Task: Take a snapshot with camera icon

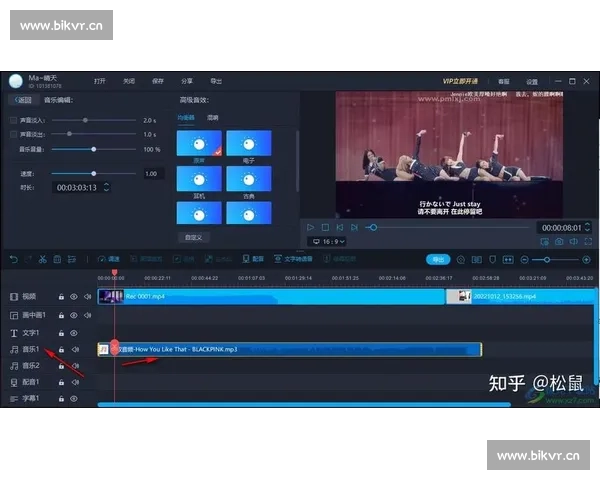Action: (x=559, y=242)
